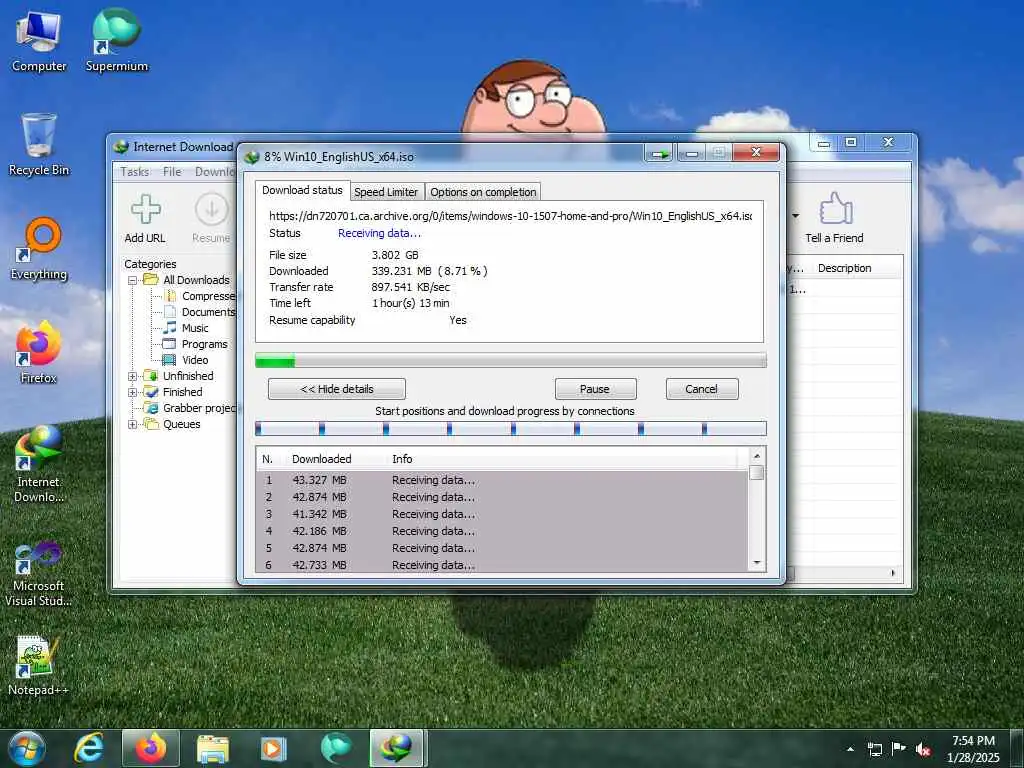Open the Computer desktop icon
Viewport: 1024px width, 768px height.
(x=39, y=42)
